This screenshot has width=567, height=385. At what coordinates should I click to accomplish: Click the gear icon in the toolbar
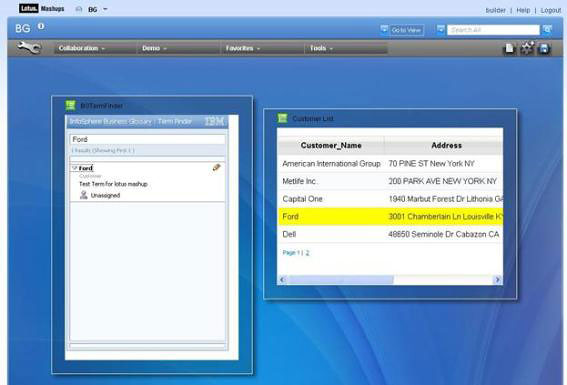coord(527,48)
